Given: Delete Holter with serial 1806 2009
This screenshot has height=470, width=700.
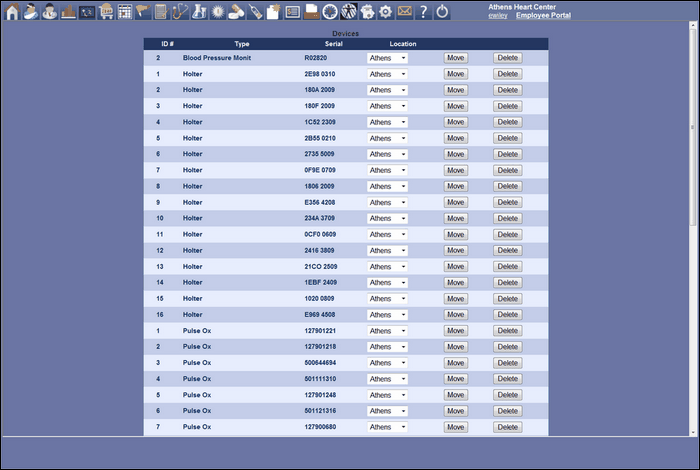Looking at the screenshot, I should [x=508, y=186].
